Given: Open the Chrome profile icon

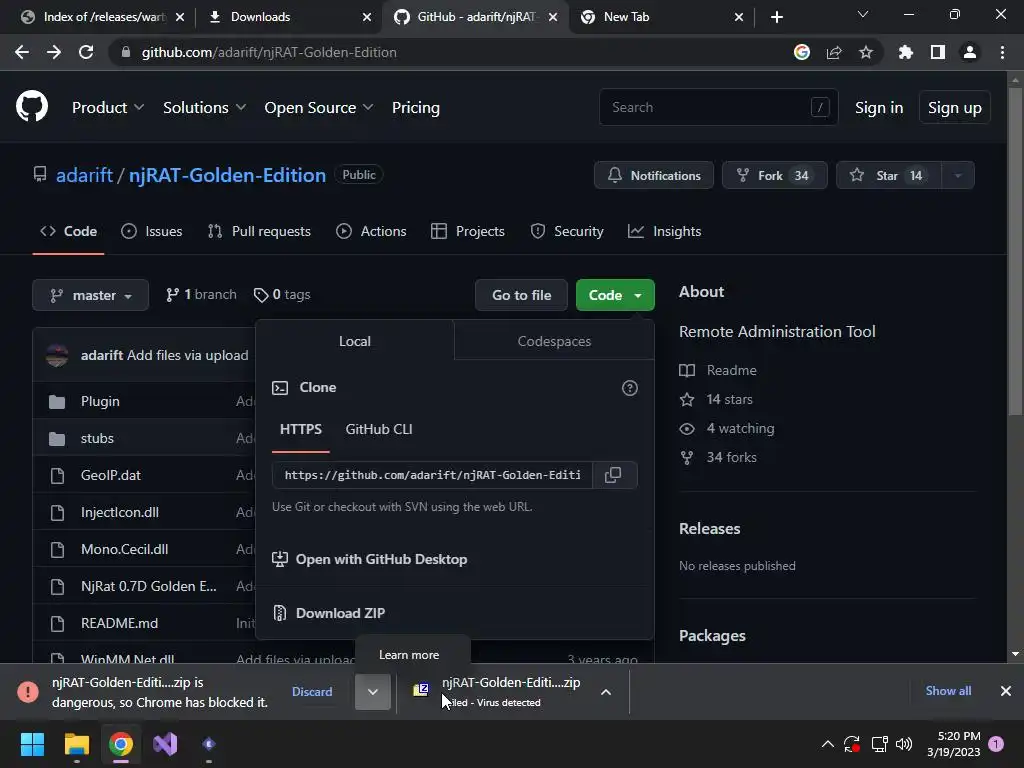Looking at the screenshot, I should tap(970, 52).
